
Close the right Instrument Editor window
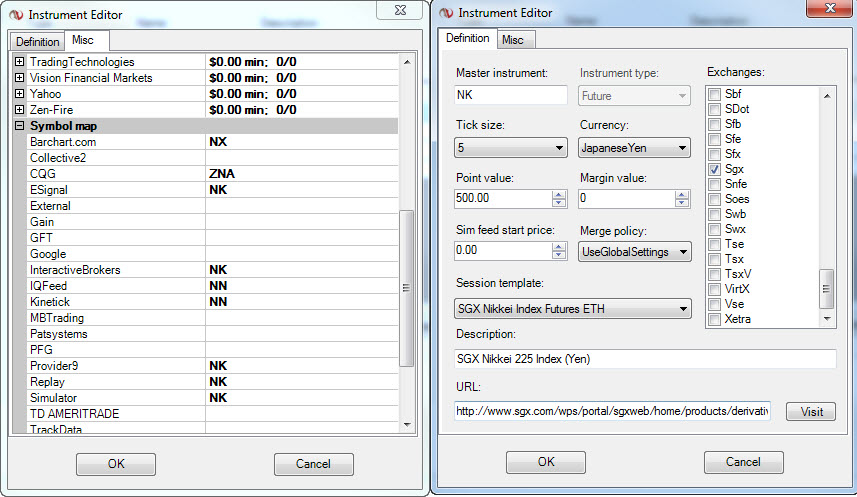830,8
